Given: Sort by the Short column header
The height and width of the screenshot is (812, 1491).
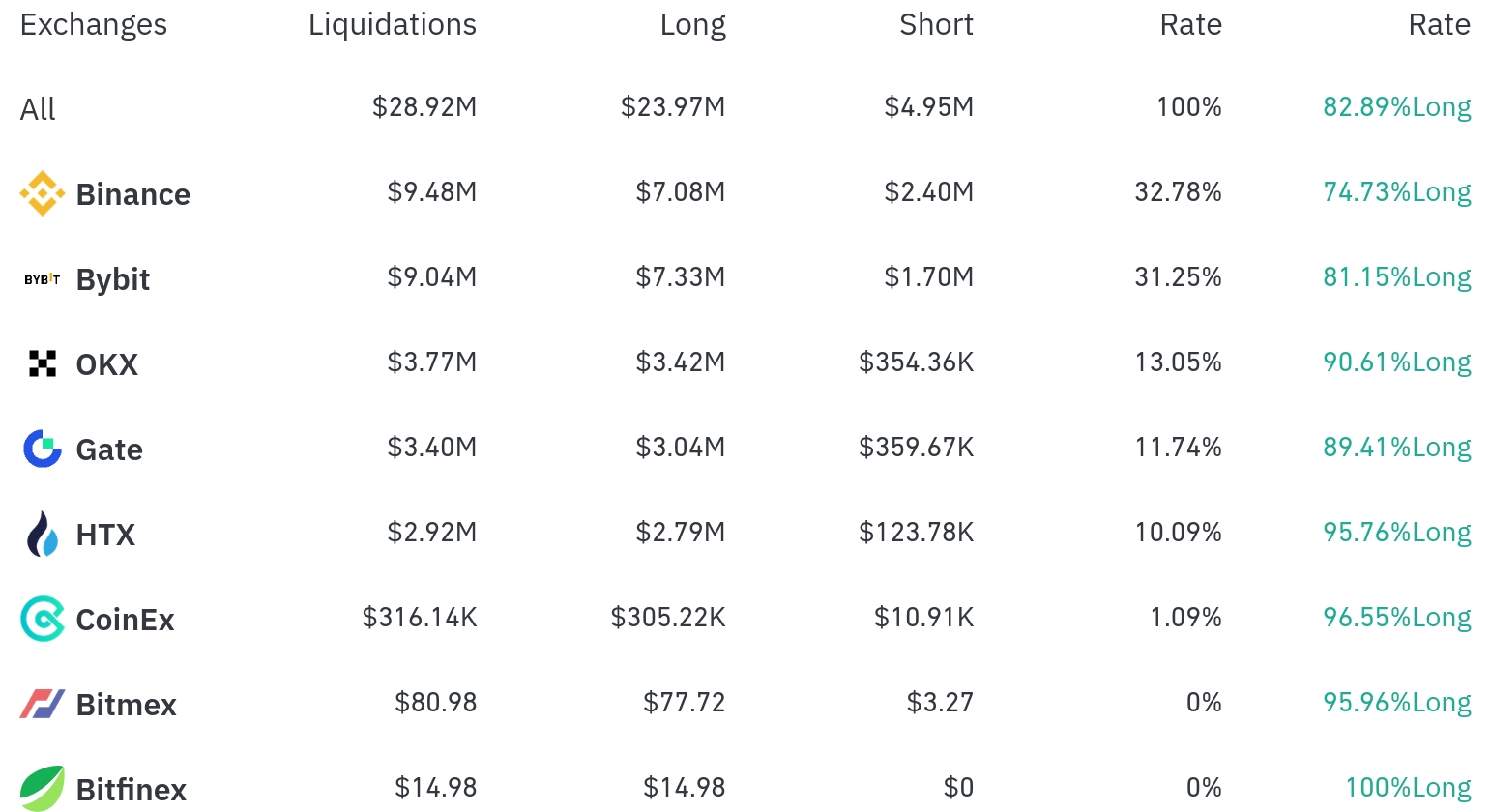Looking at the screenshot, I should point(936,25).
